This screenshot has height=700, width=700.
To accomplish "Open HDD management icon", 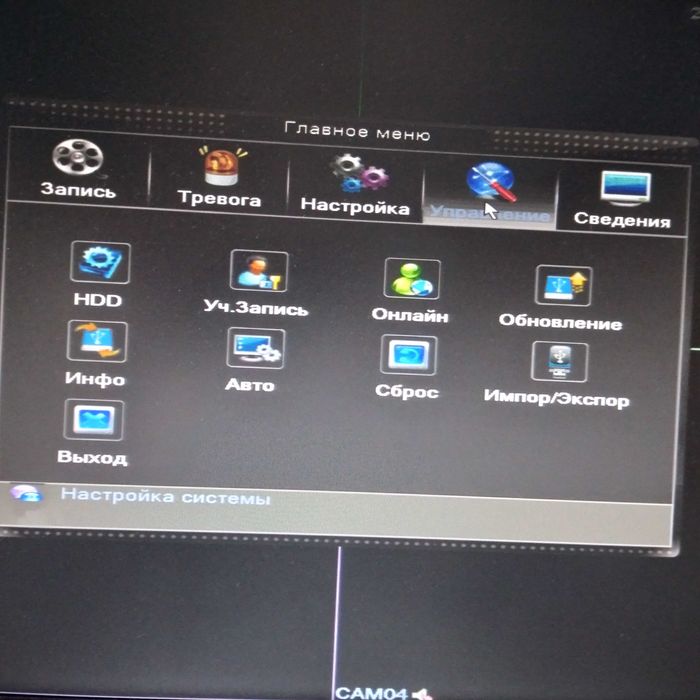I will (100, 262).
